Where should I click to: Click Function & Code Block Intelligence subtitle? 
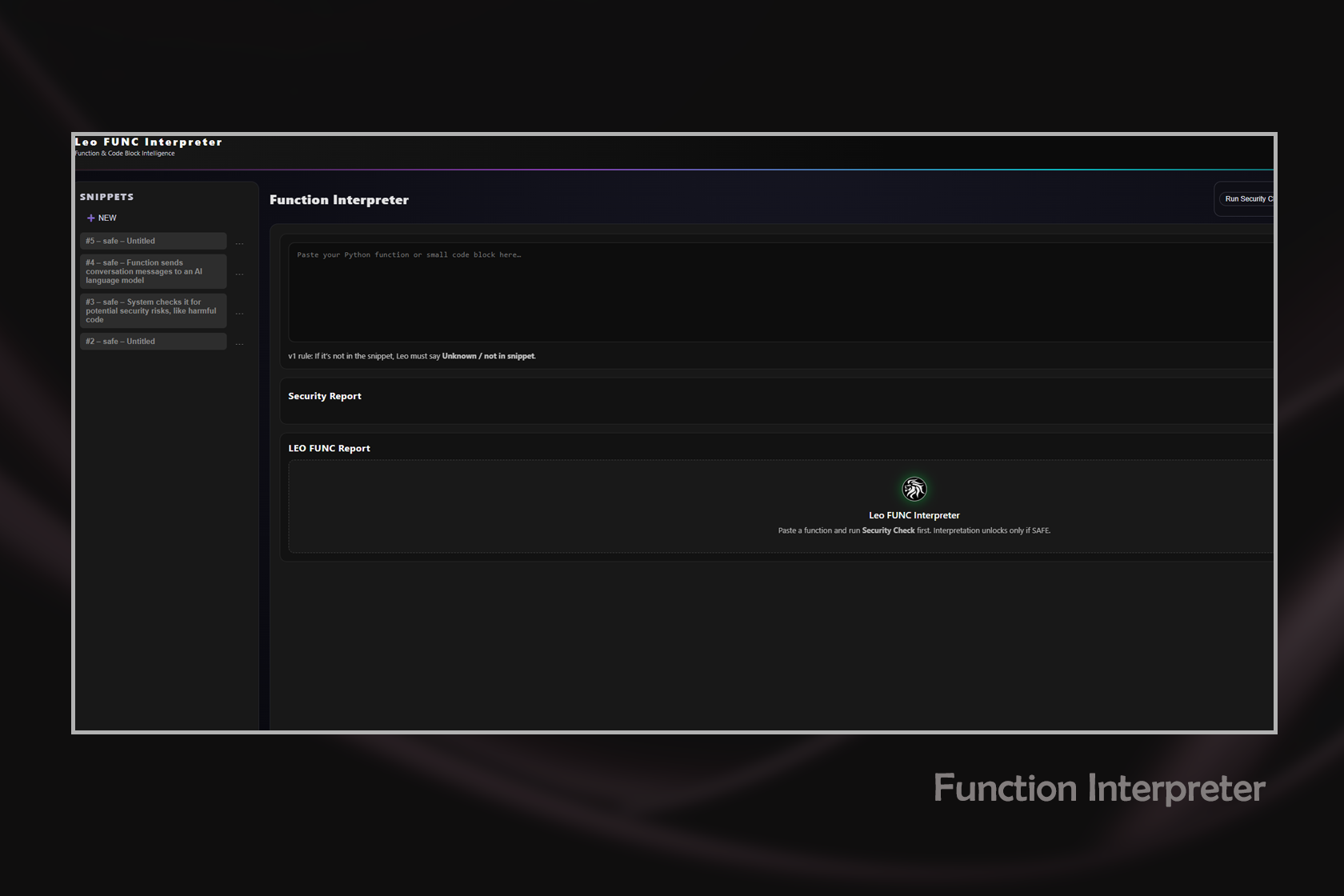[x=125, y=154]
